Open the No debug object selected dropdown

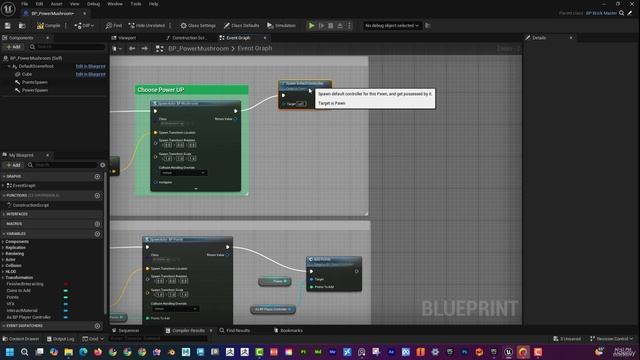391,26
